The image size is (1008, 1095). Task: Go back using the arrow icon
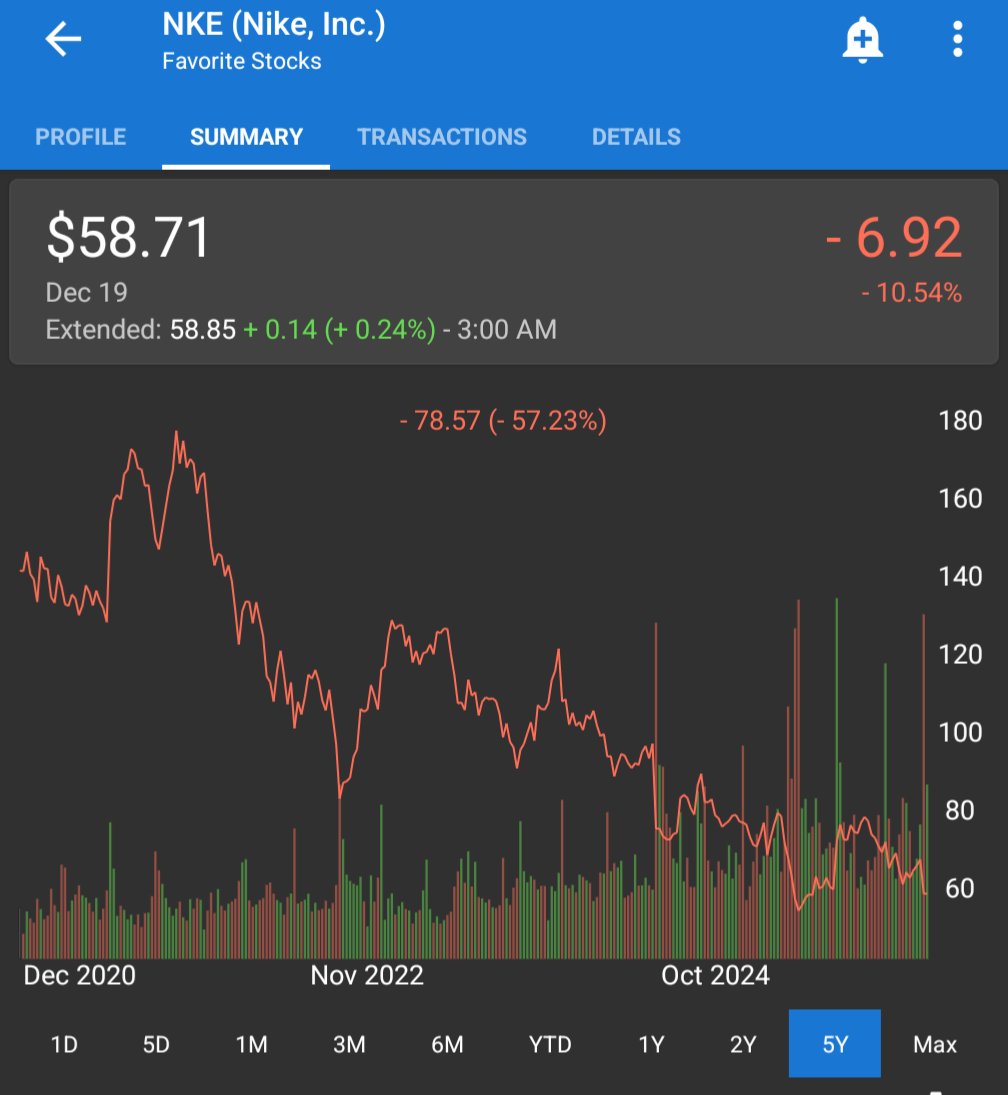click(x=64, y=38)
